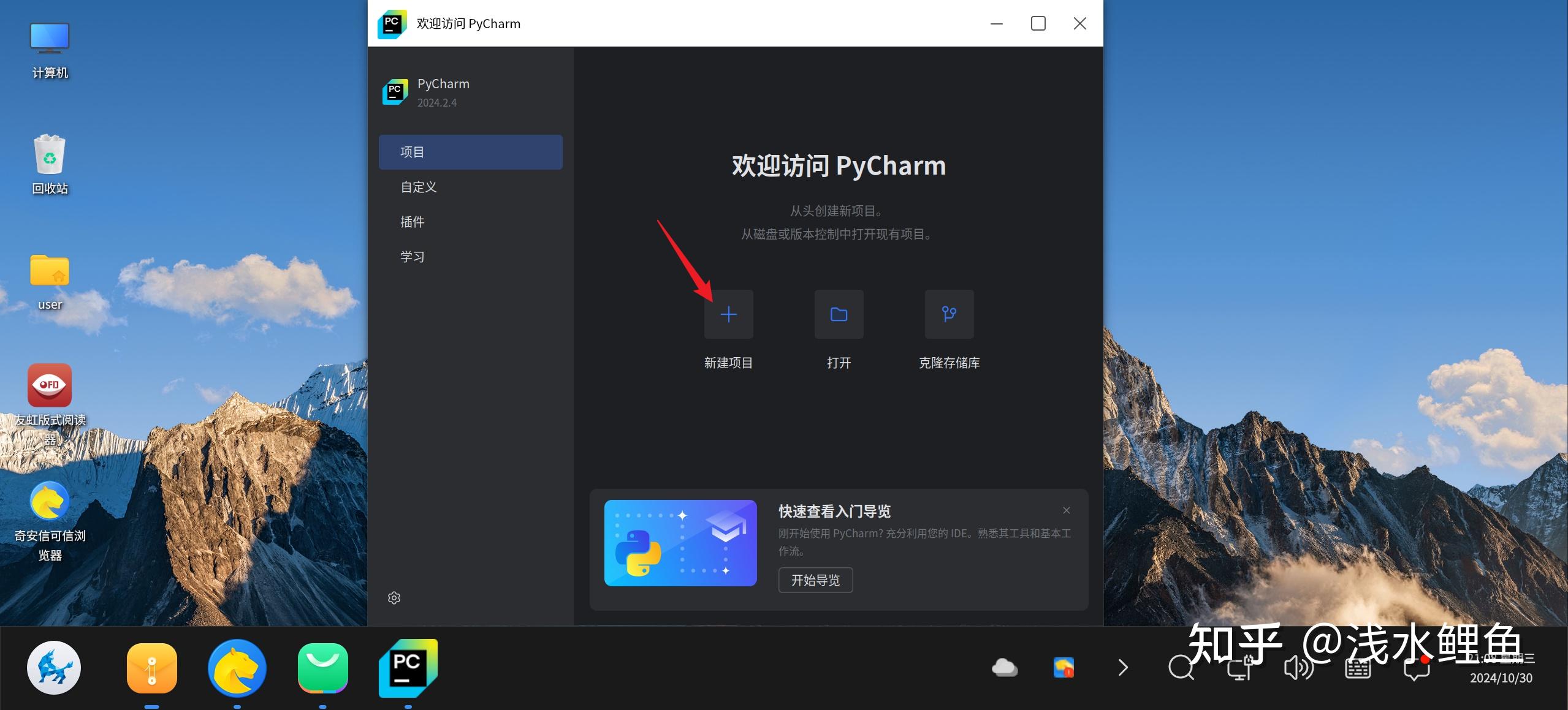The image size is (1568, 710).
Task: Mute system volume via the speaker icon
Action: [x=1297, y=667]
